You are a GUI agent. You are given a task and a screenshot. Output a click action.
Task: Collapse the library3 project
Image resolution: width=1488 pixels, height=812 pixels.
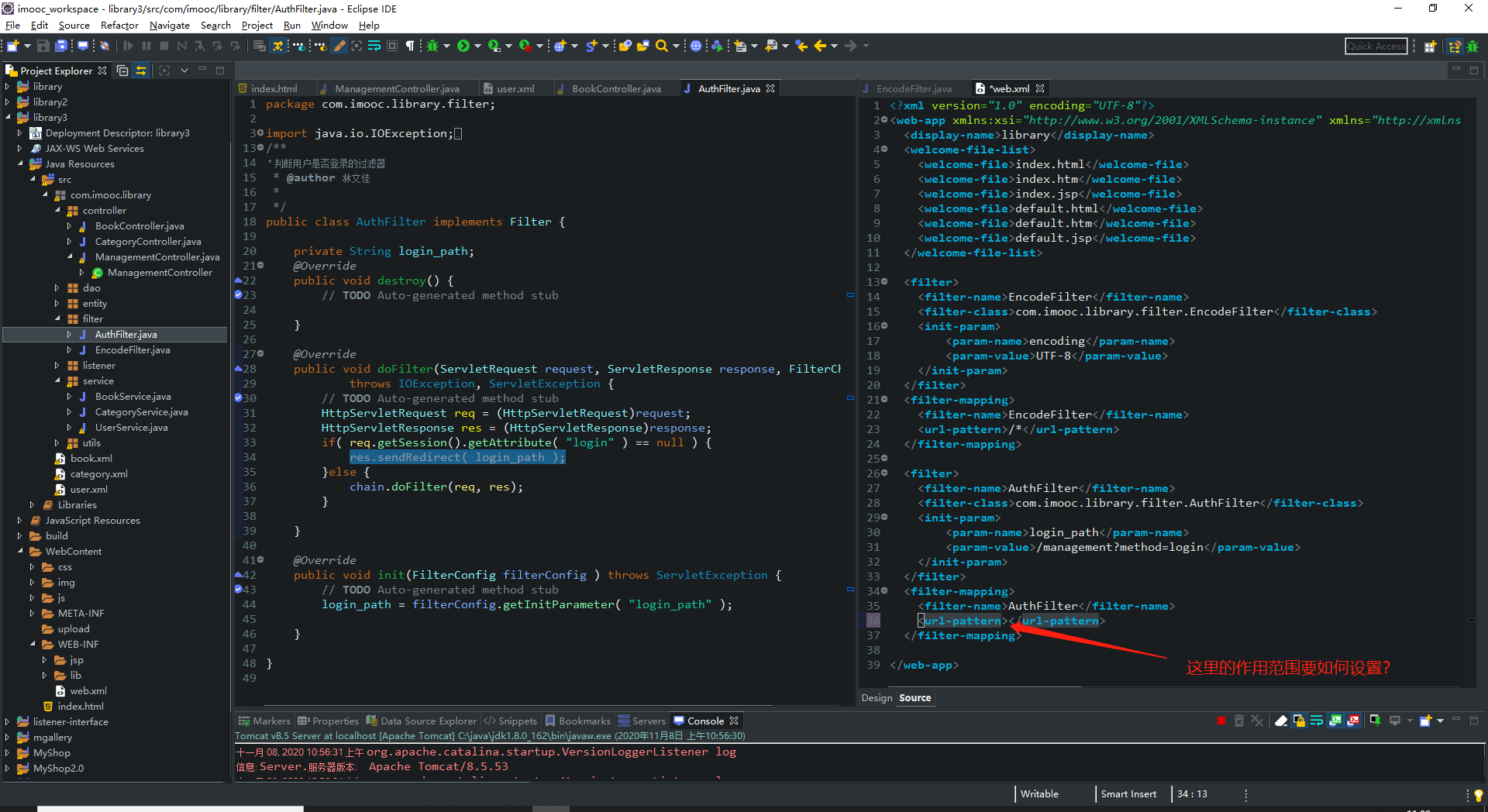[8, 118]
